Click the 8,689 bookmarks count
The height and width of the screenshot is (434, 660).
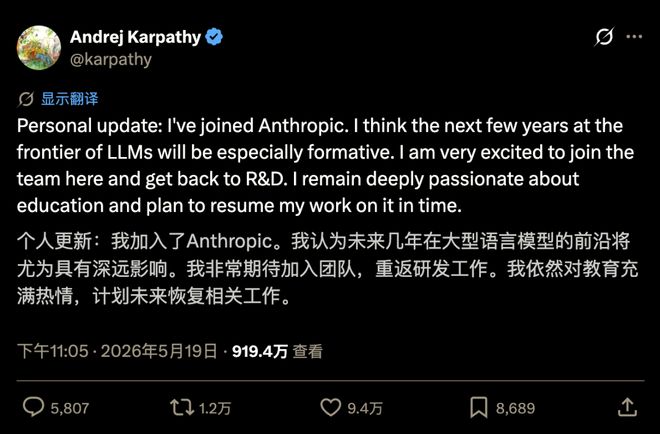pyautogui.click(x=515, y=408)
